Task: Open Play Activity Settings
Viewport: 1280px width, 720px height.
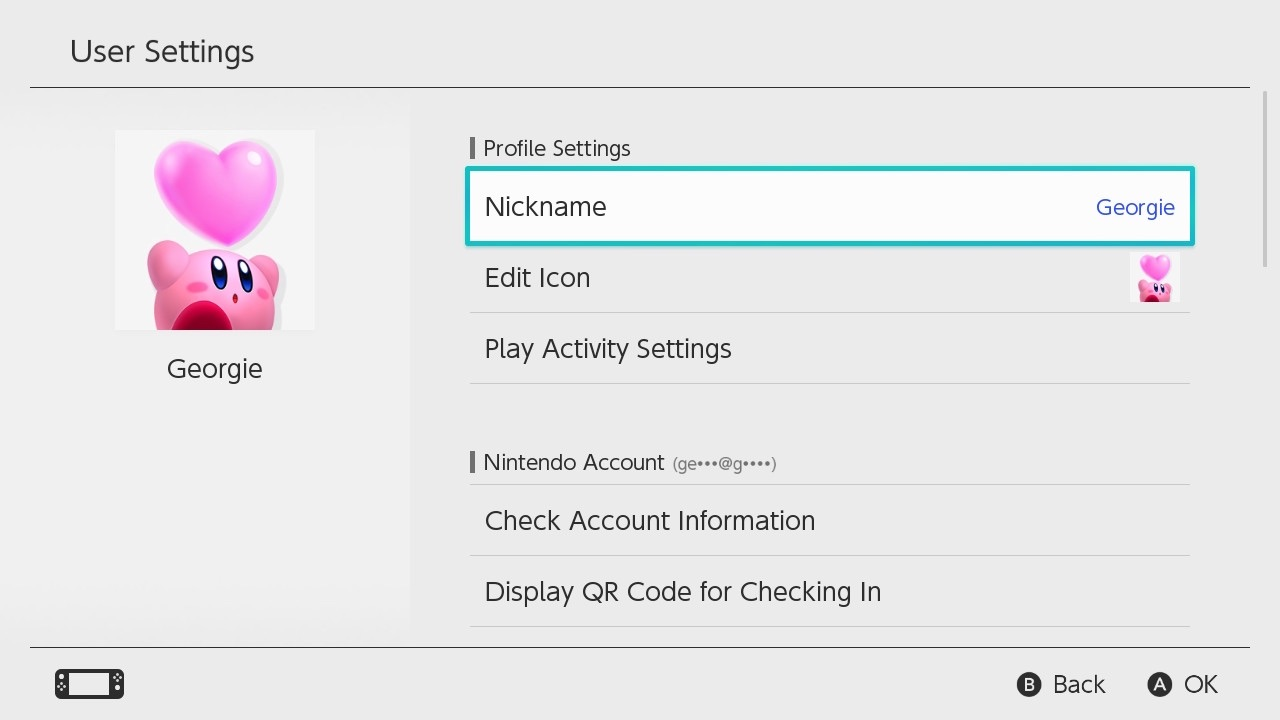Action: [830, 348]
